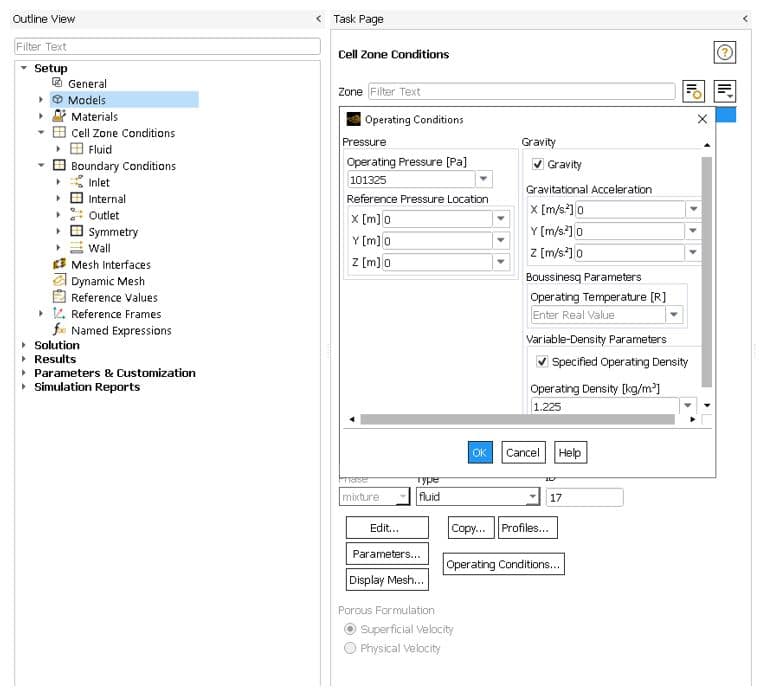Open the Cell Zone Conditions help icon

pyautogui.click(x=725, y=54)
